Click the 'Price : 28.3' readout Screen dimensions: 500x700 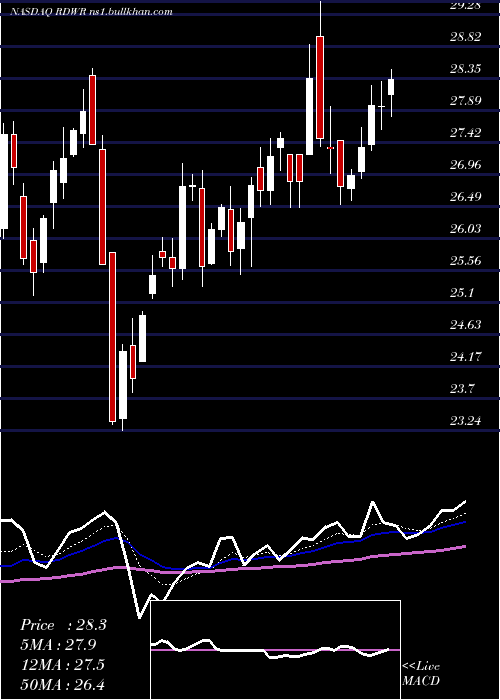tap(63, 625)
